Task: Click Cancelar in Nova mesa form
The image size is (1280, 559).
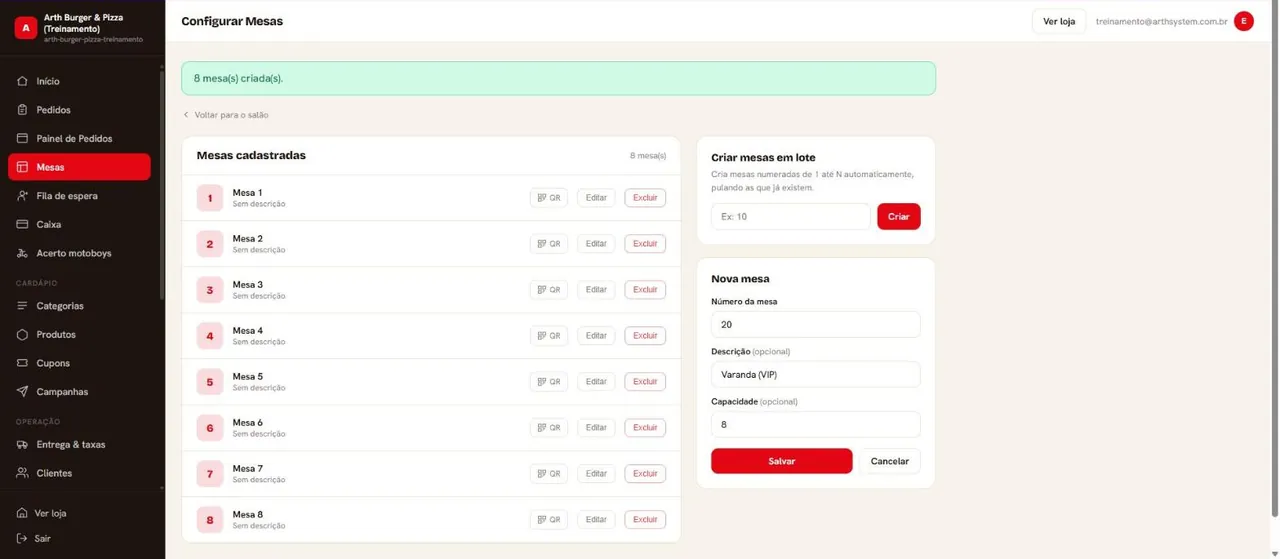Action: (x=890, y=461)
